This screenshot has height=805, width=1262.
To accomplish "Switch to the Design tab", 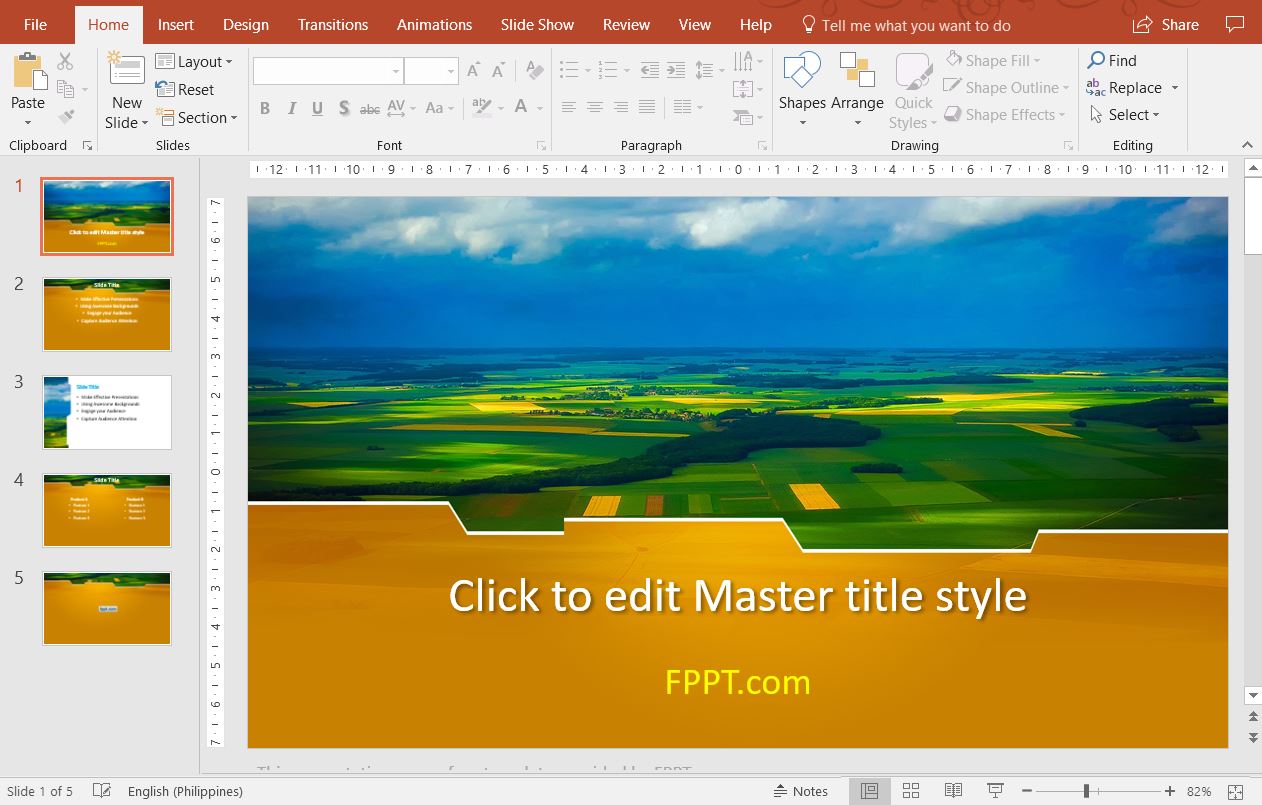I will (246, 25).
